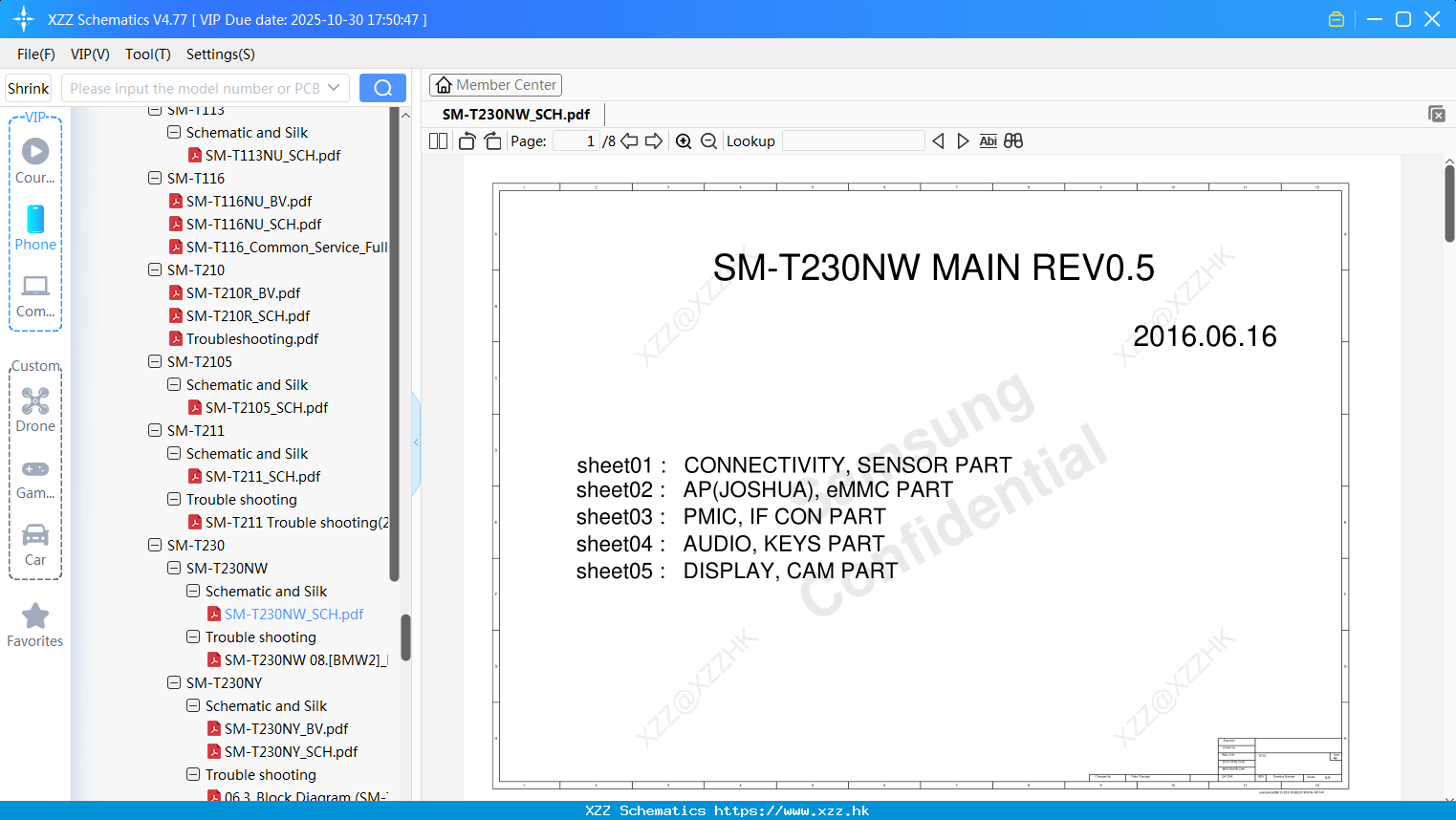
Task: Collapse the SM-T230NY tree node
Action: pos(174,682)
